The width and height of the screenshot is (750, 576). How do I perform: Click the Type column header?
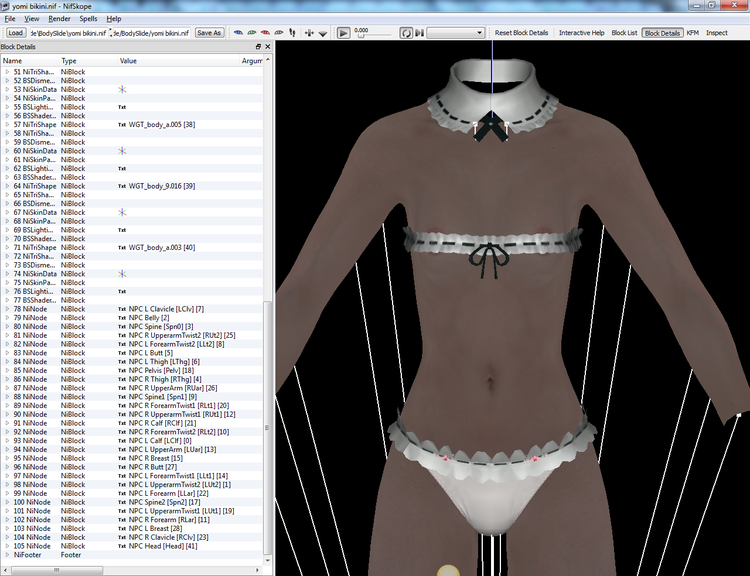(88, 61)
